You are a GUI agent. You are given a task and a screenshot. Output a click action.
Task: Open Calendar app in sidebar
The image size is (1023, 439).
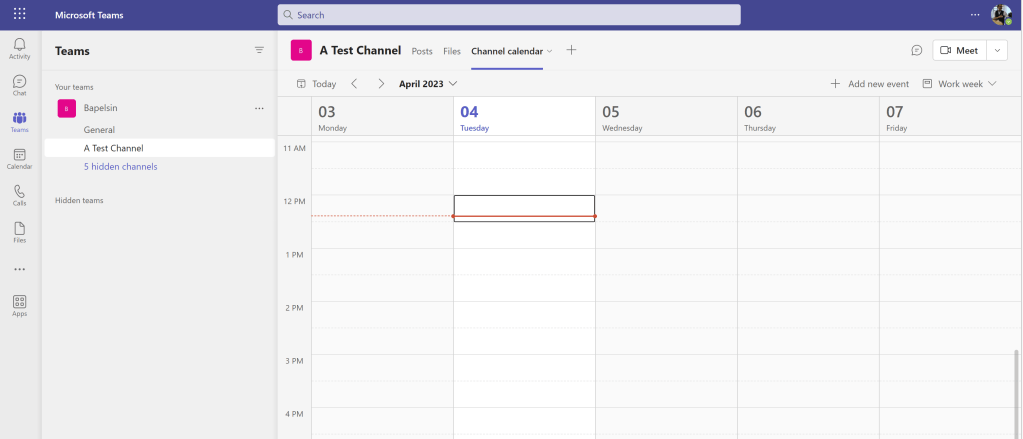pyautogui.click(x=19, y=158)
